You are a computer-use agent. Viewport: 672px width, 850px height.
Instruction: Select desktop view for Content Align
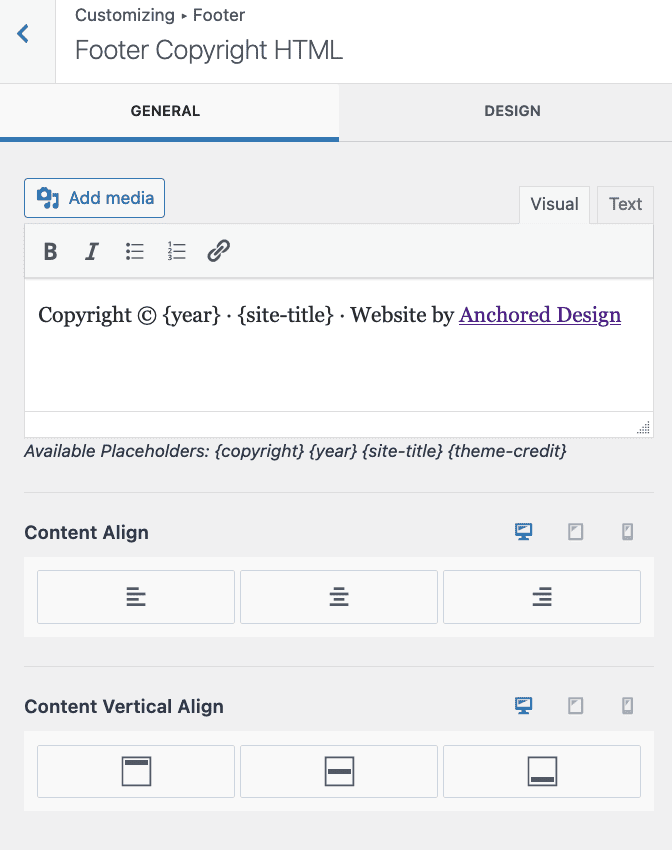pyautogui.click(x=524, y=532)
